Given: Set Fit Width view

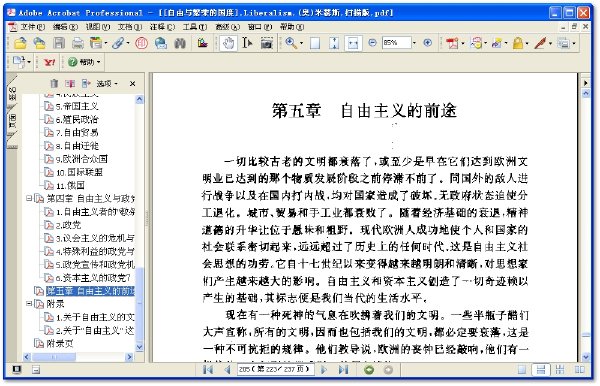Looking at the screenshot, I should coord(353,43).
